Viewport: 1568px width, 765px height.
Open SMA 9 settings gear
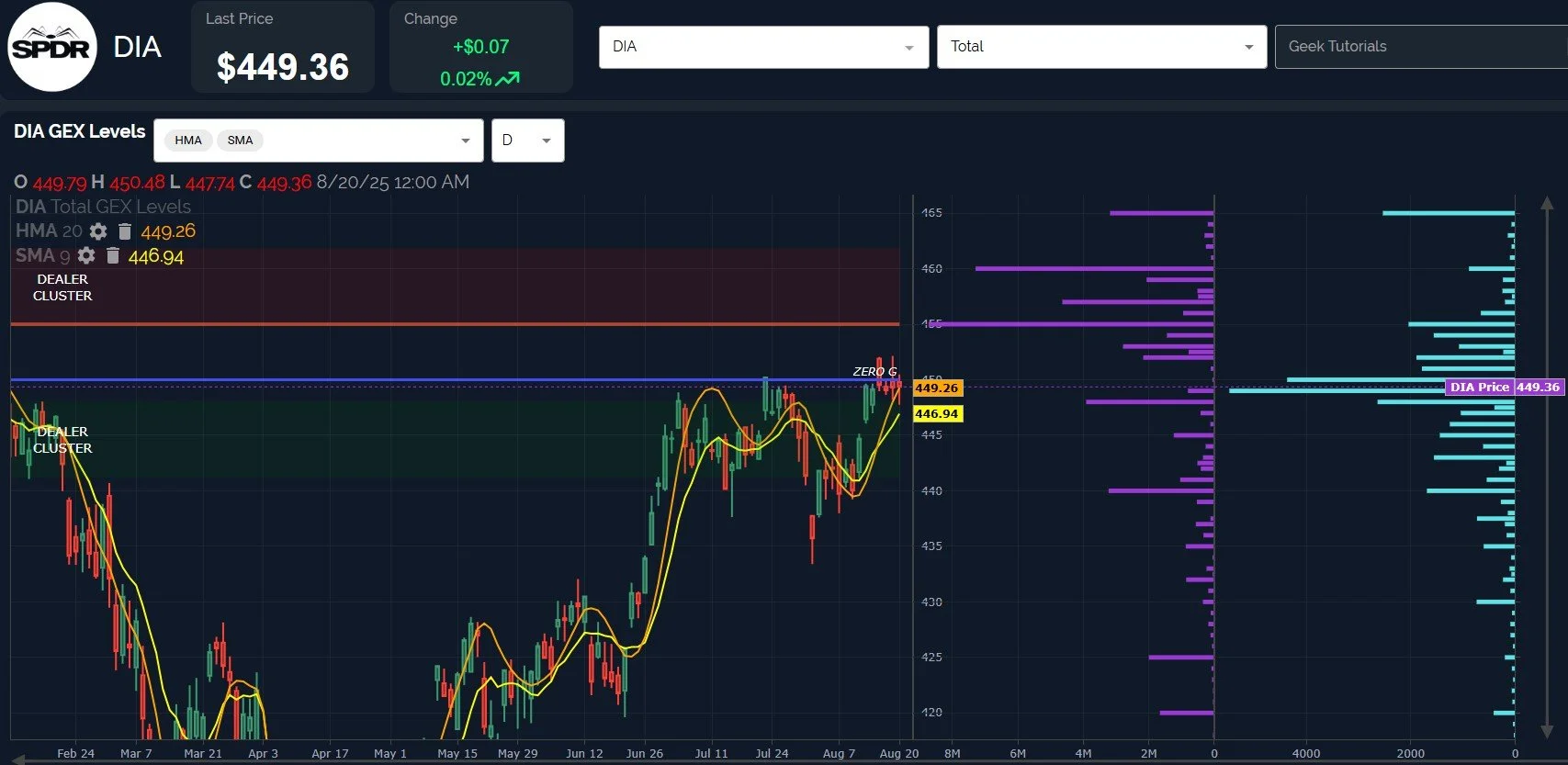[x=86, y=255]
